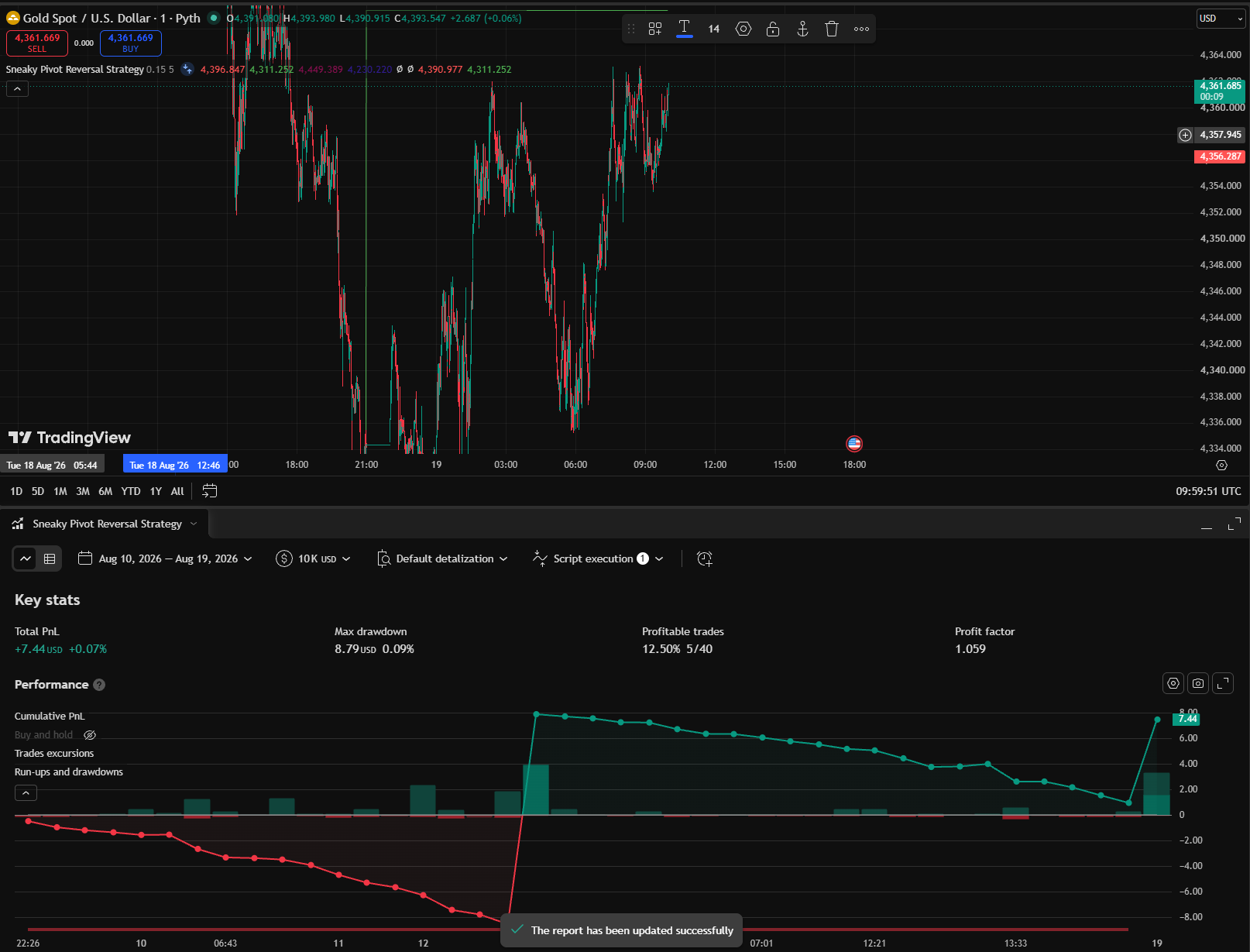1250x952 pixels.
Task: Add alert at price 4,357.945 plus icon
Action: pyautogui.click(x=1185, y=135)
